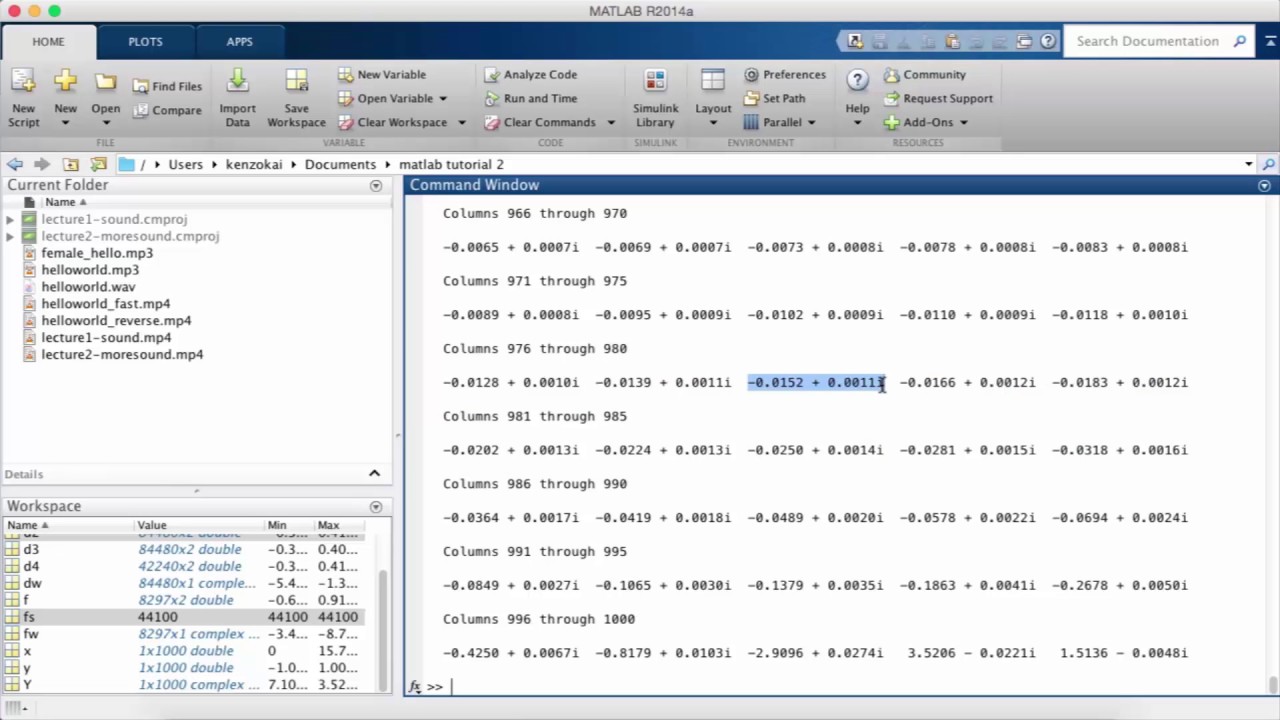1280x720 pixels.
Task: Switch to the PLOTS tab
Action: (x=145, y=41)
